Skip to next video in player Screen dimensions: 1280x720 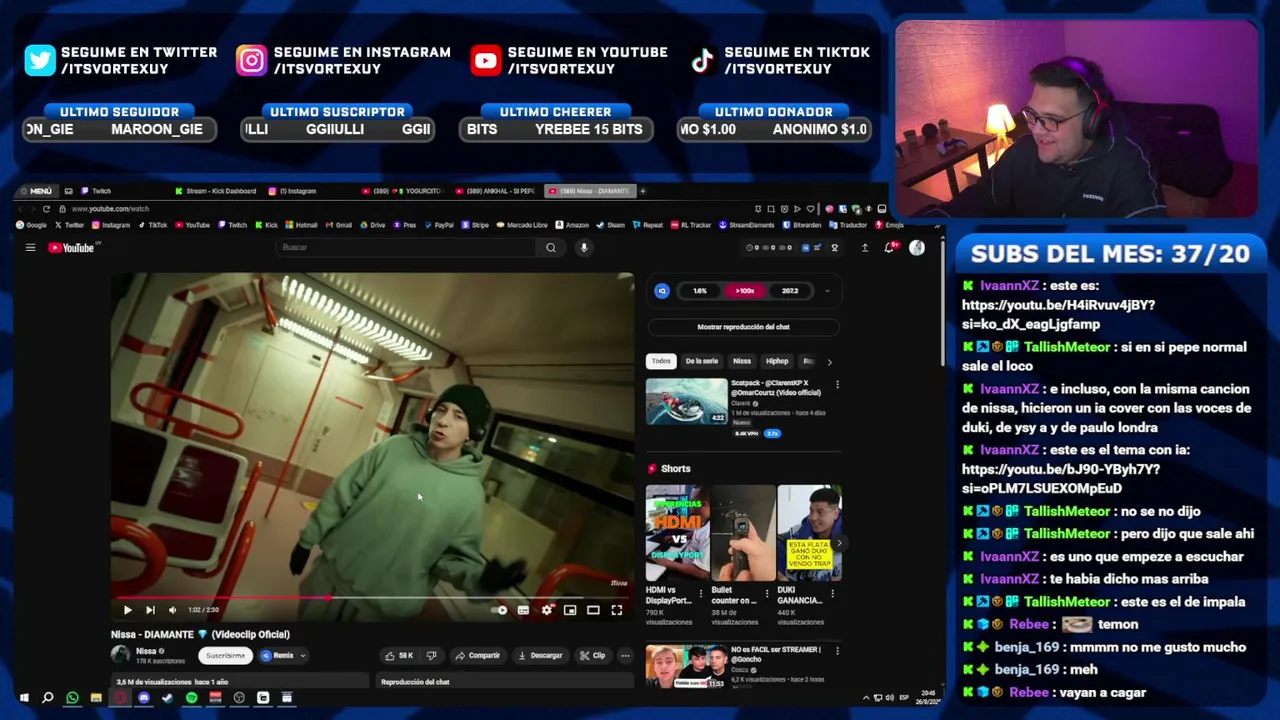click(150, 610)
